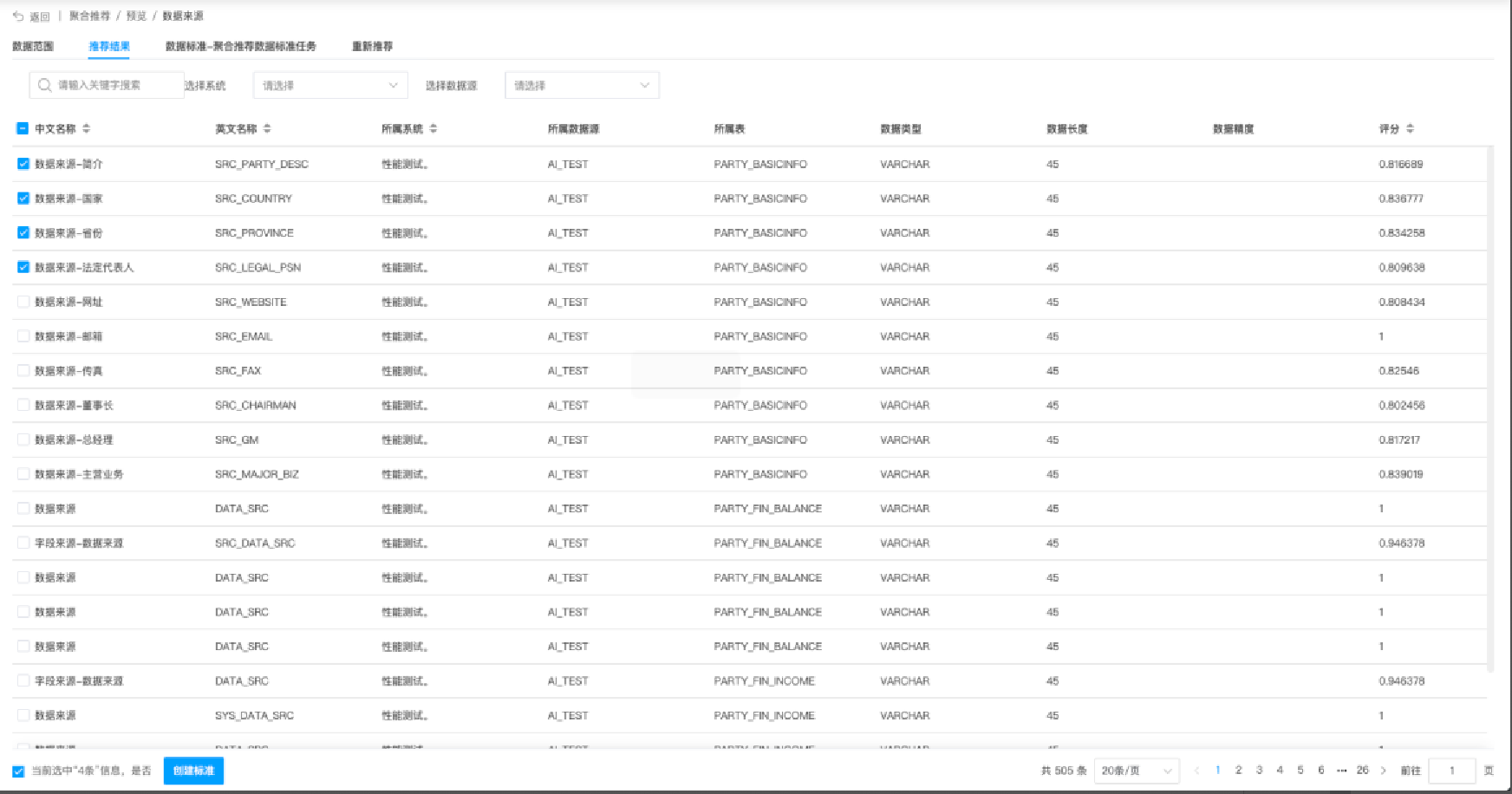
Task: Select current page 1
Action: pos(1217,771)
